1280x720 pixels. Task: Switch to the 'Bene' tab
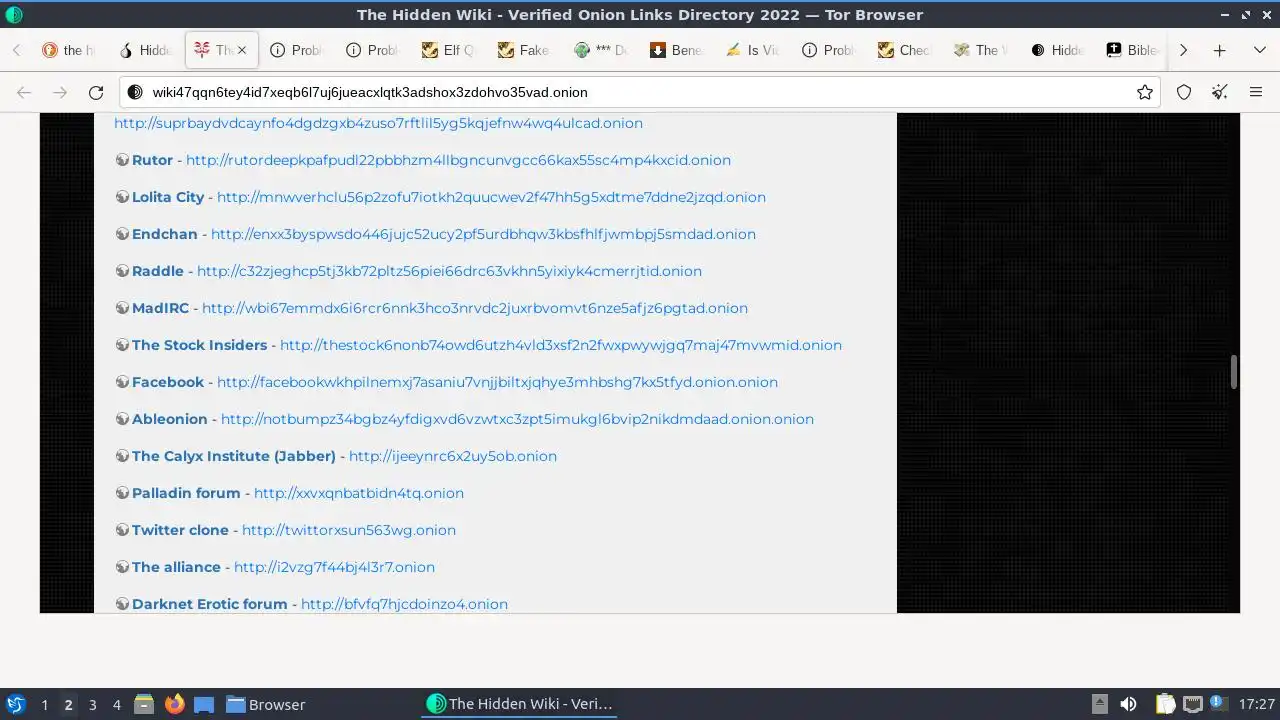point(676,50)
